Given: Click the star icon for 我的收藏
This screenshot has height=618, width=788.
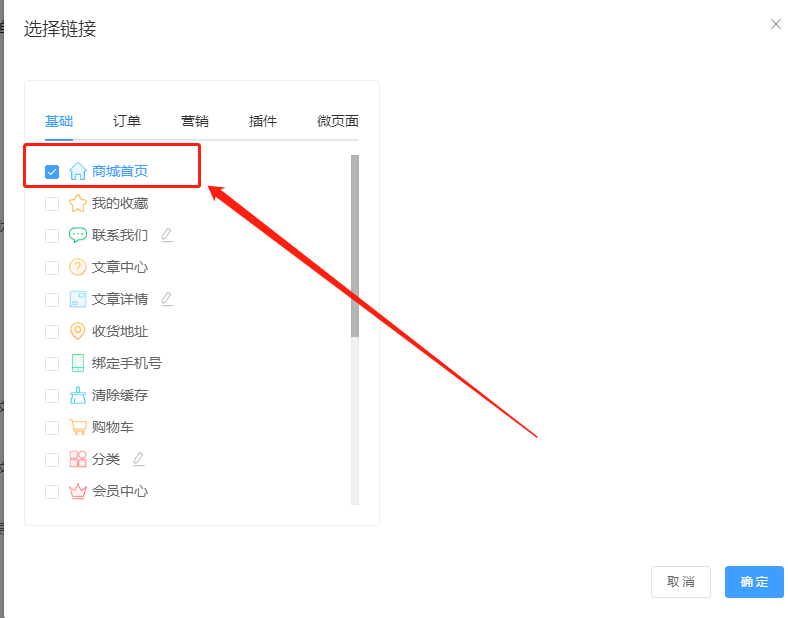Looking at the screenshot, I should (77, 203).
